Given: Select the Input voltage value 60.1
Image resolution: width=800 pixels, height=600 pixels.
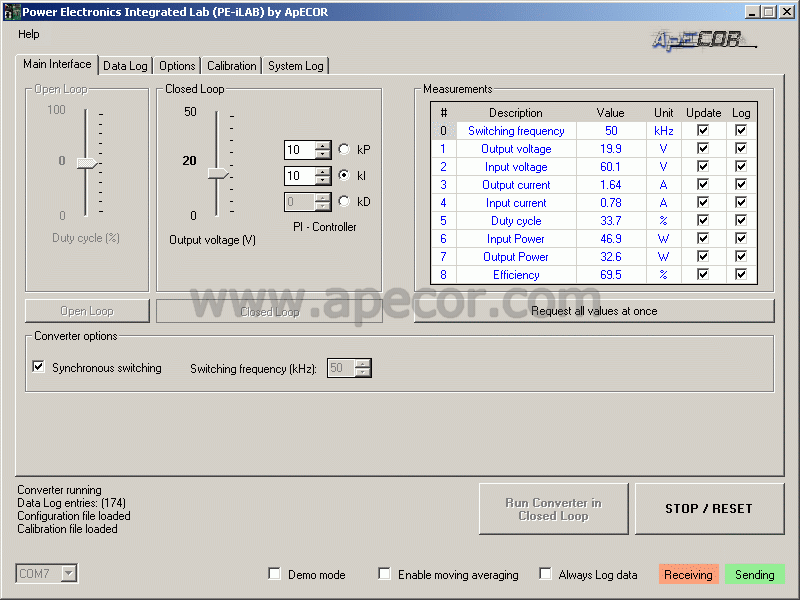Looking at the screenshot, I should click(611, 166).
